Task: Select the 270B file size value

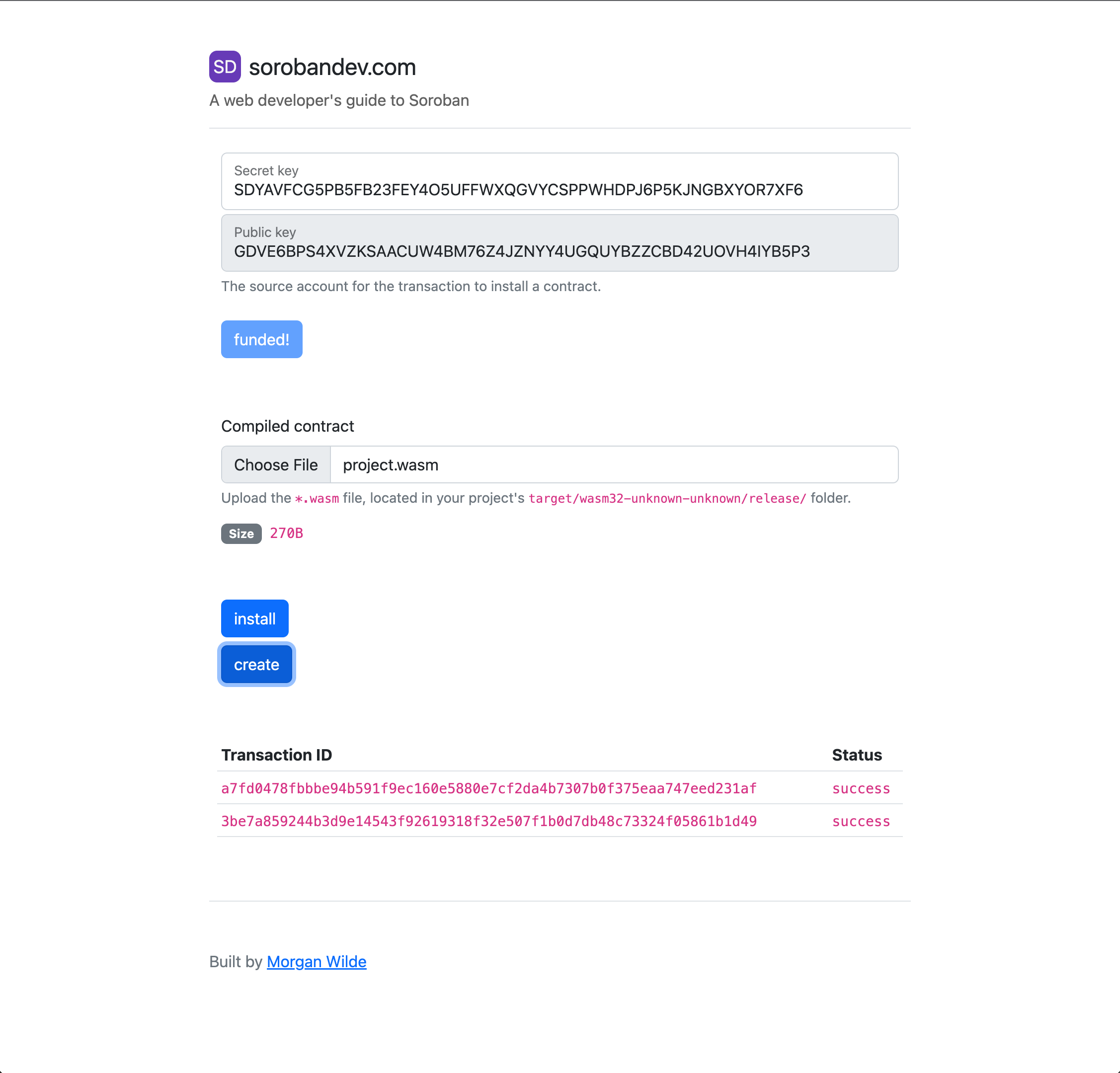Action: (x=286, y=533)
